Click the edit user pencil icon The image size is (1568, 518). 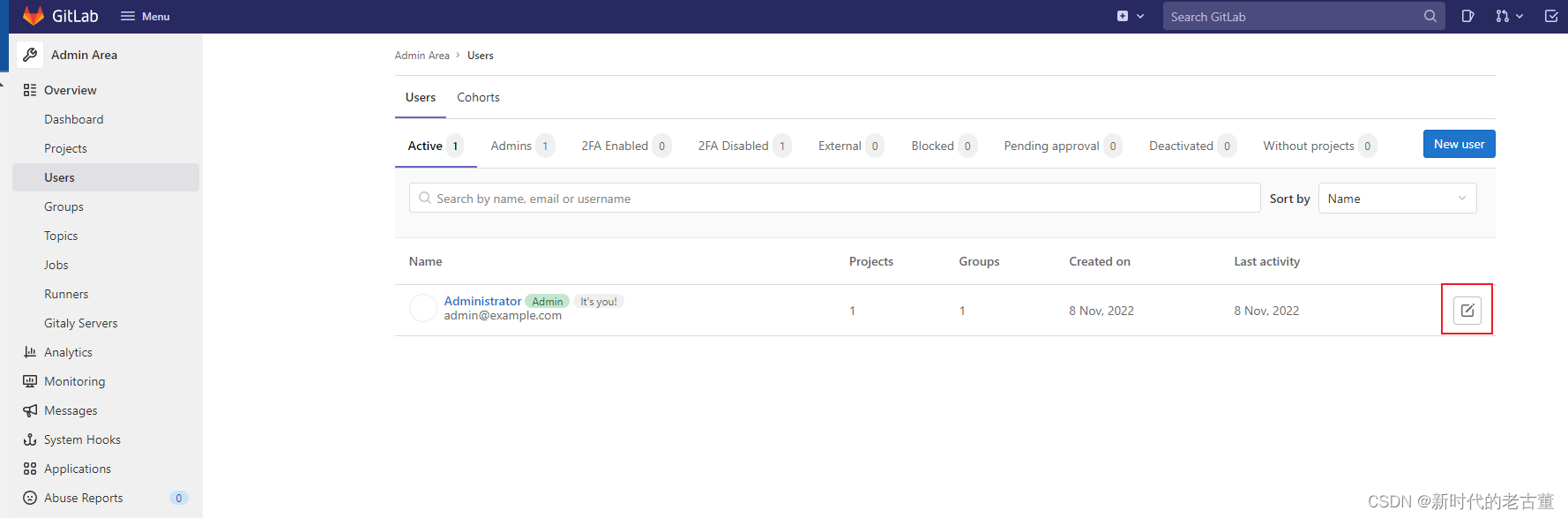point(1467,310)
